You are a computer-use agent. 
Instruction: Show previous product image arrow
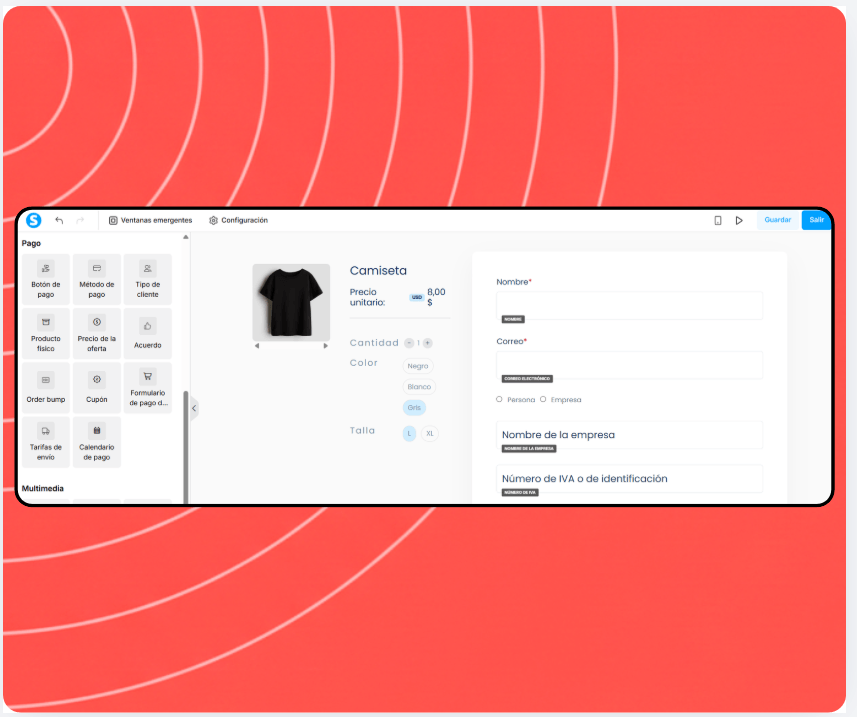[257, 346]
